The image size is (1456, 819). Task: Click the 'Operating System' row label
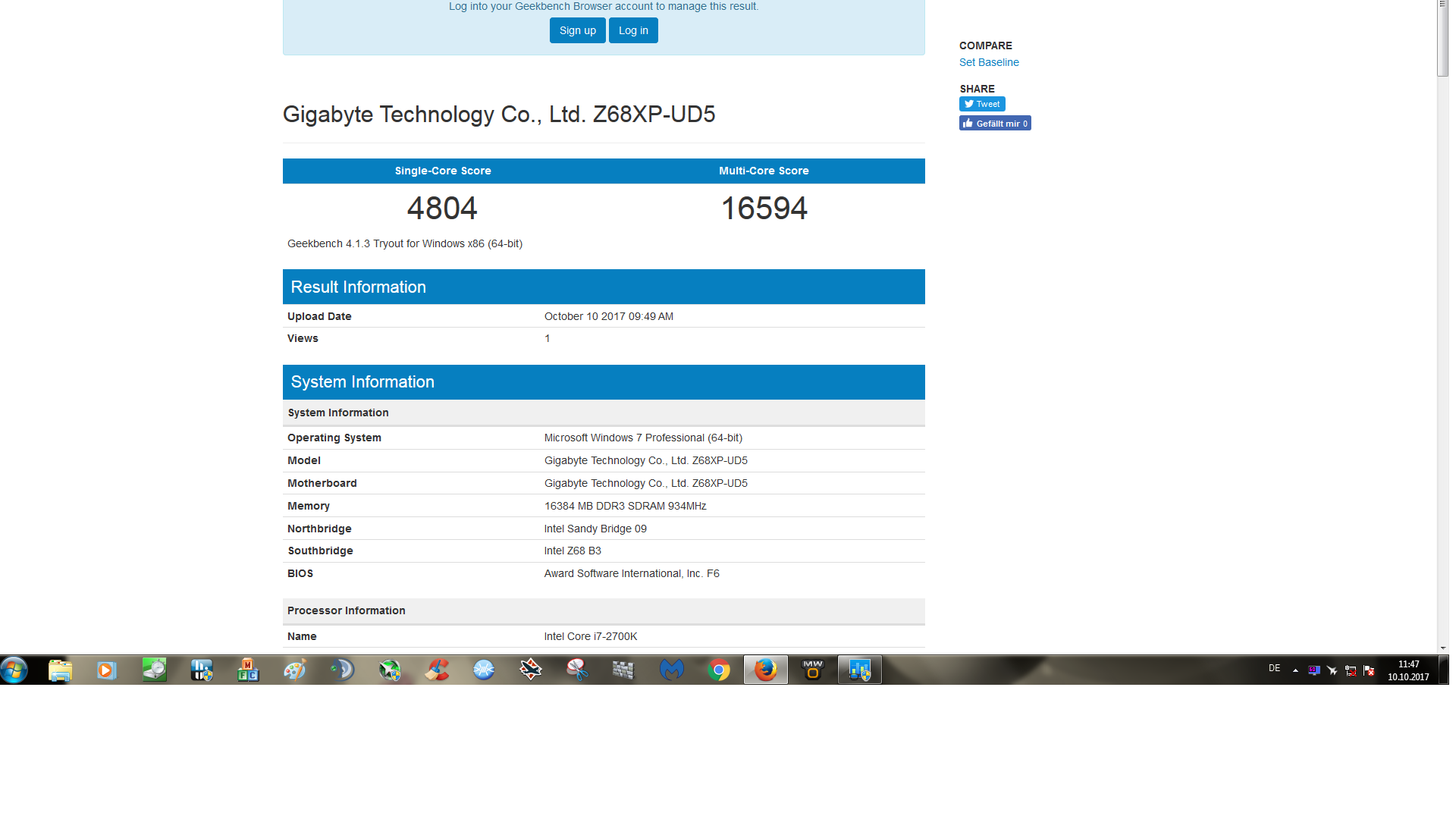[x=334, y=438]
